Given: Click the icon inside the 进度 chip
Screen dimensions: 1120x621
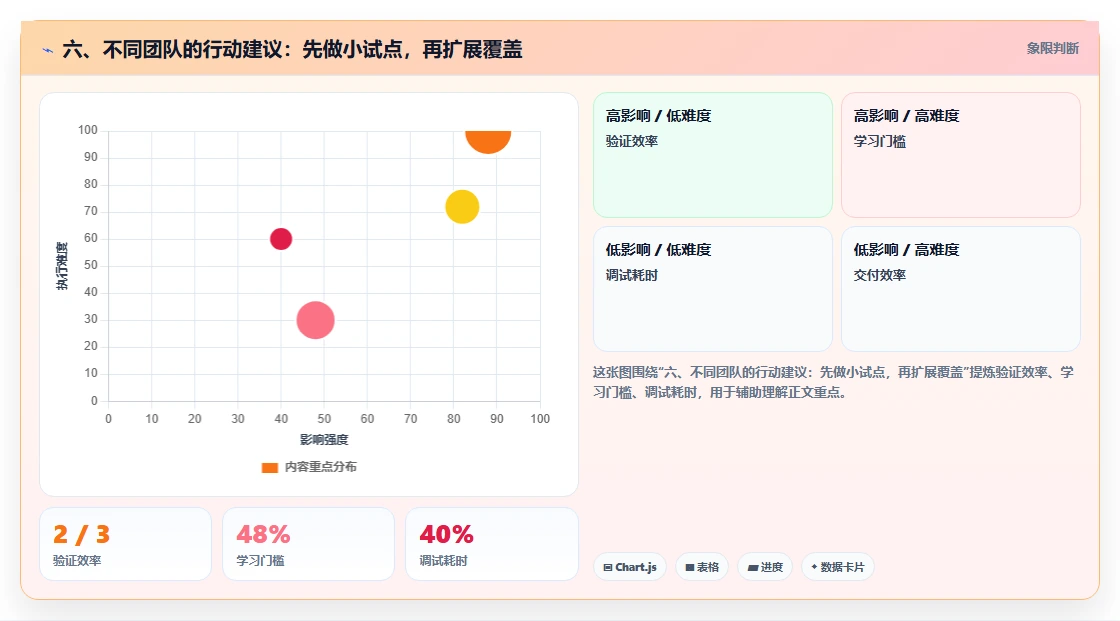Looking at the screenshot, I should pyautogui.click(x=753, y=567).
